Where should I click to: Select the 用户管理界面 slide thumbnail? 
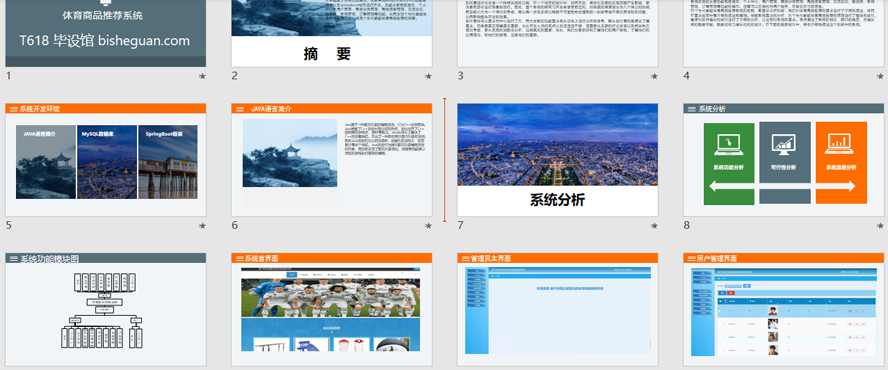click(x=784, y=309)
